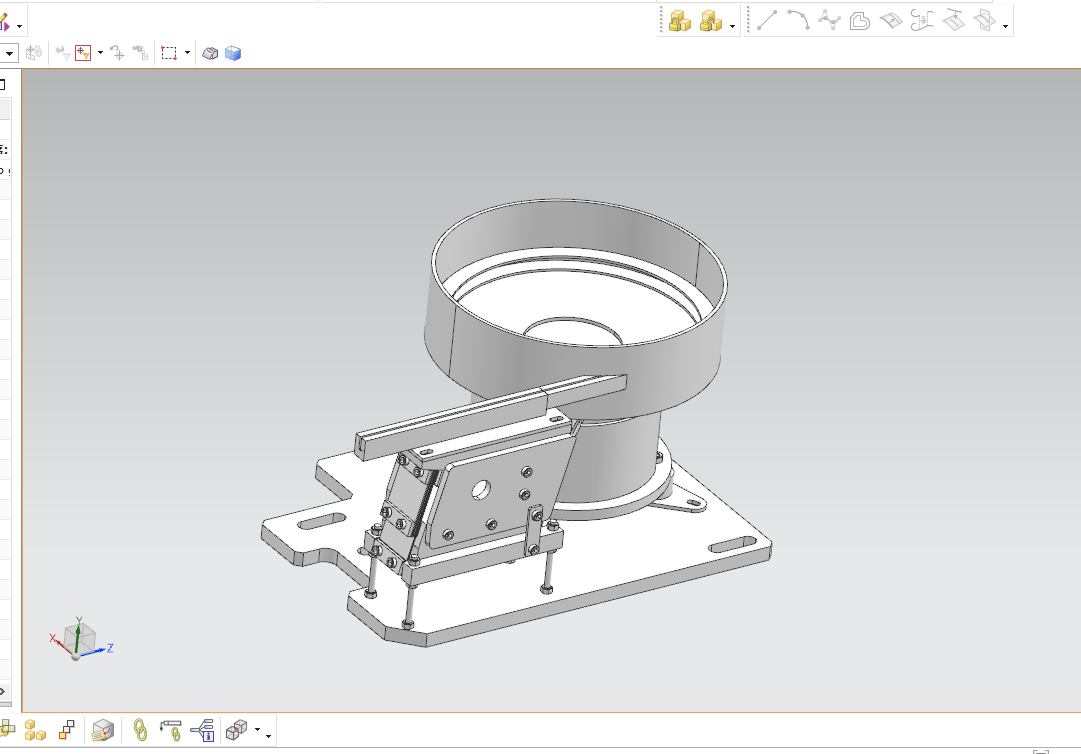
Task: Select the Line curve tool
Action: (x=767, y=21)
